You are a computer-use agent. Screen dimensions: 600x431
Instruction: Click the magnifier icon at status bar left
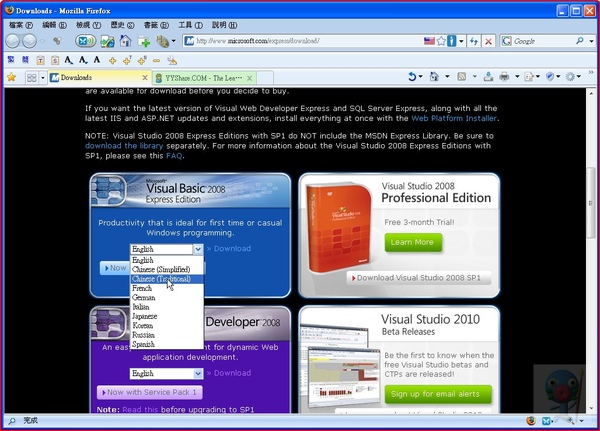(x=12, y=421)
